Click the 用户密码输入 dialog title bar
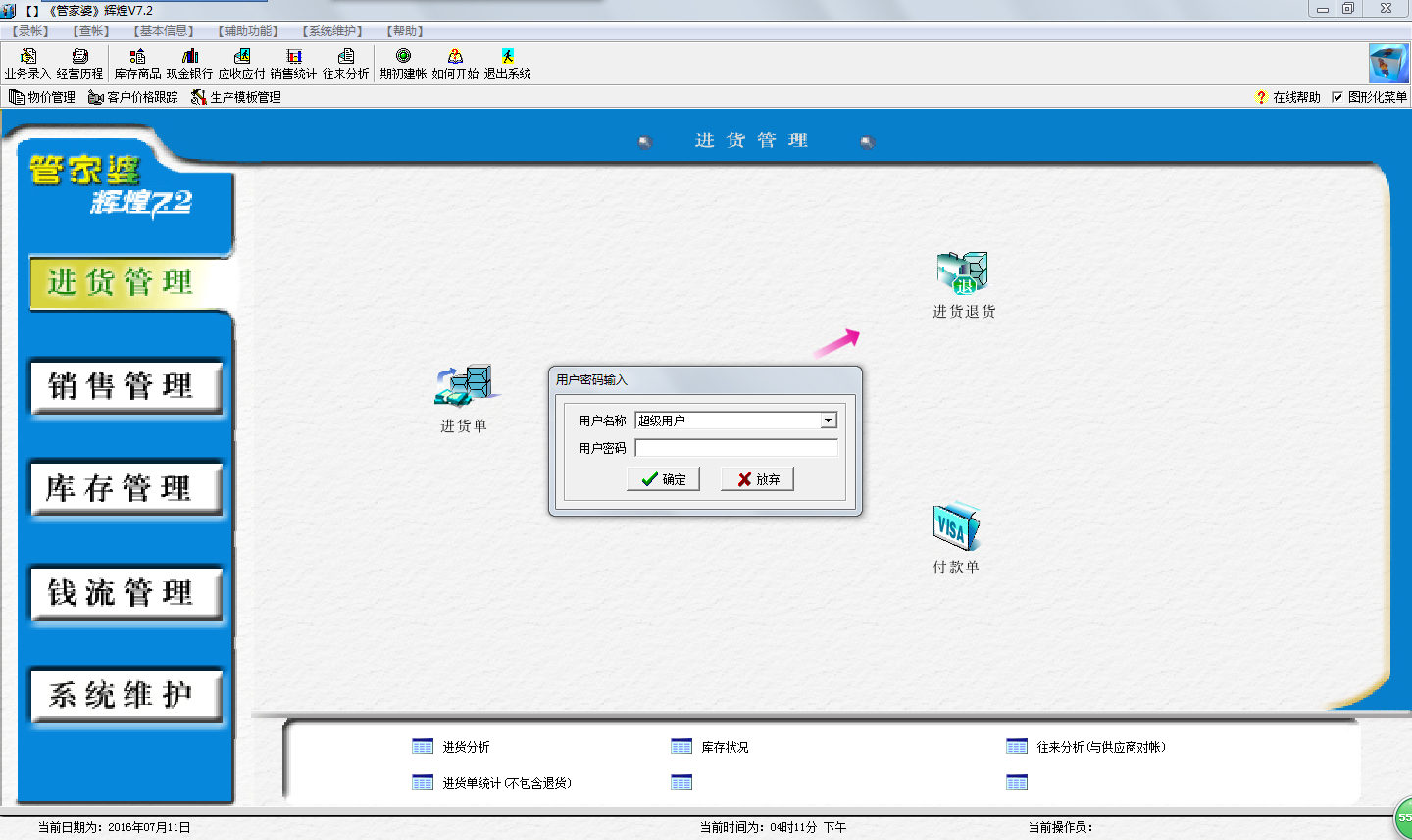This screenshot has height=840, width=1412. pyautogui.click(x=705, y=379)
